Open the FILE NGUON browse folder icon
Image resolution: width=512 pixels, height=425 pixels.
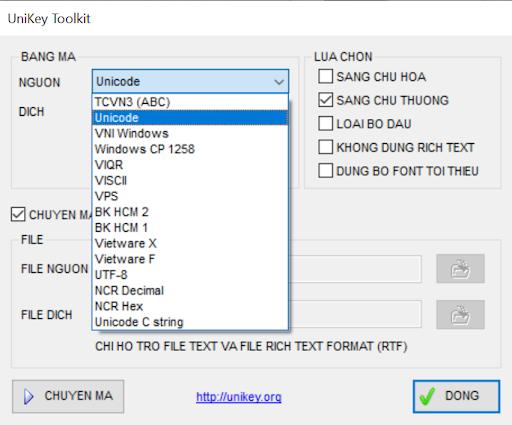460,269
